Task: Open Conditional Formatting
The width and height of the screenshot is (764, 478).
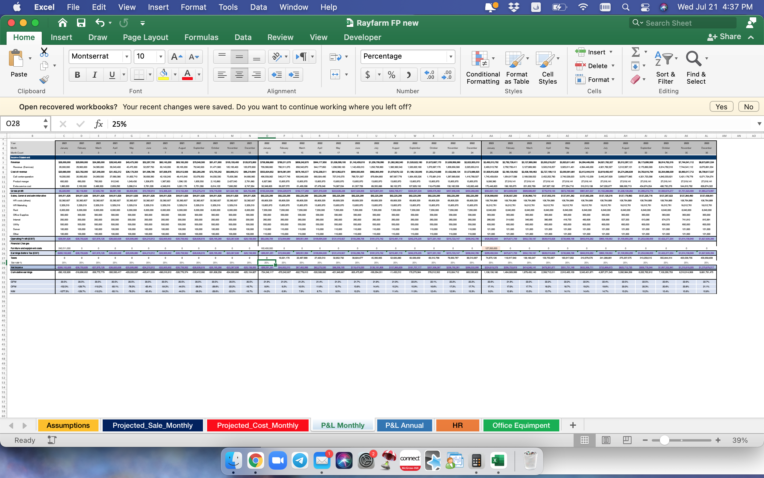Action: 482,68
